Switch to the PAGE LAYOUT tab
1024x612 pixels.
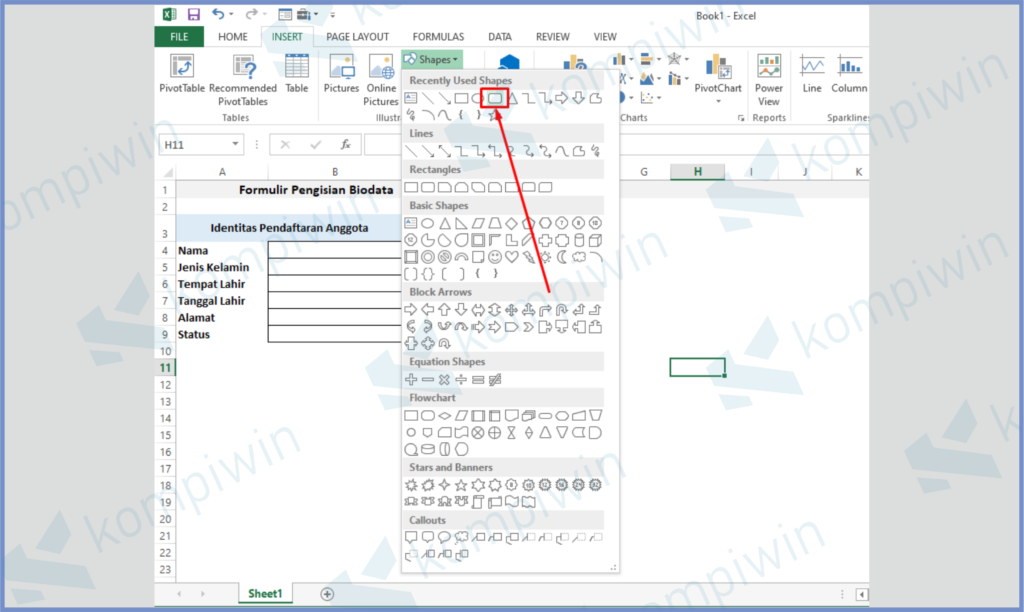click(x=357, y=37)
